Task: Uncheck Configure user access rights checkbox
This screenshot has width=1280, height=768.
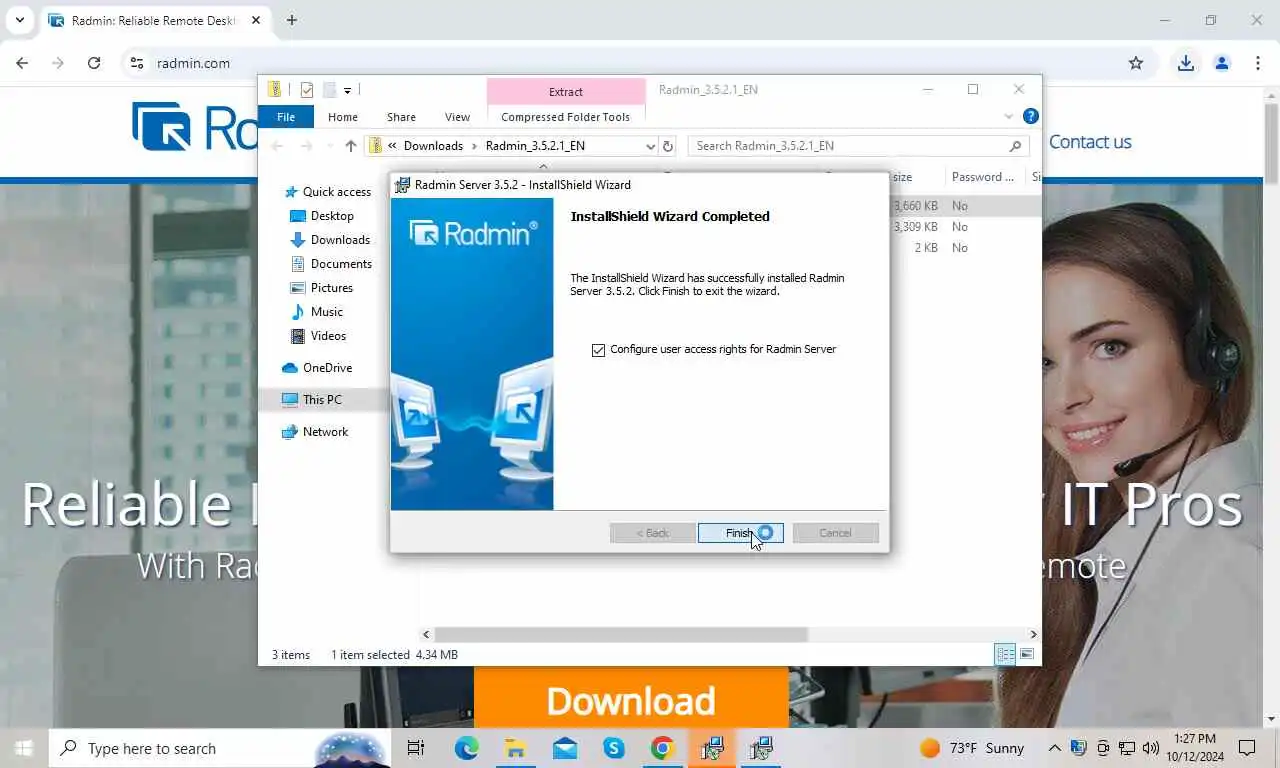Action: pos(598,350)
